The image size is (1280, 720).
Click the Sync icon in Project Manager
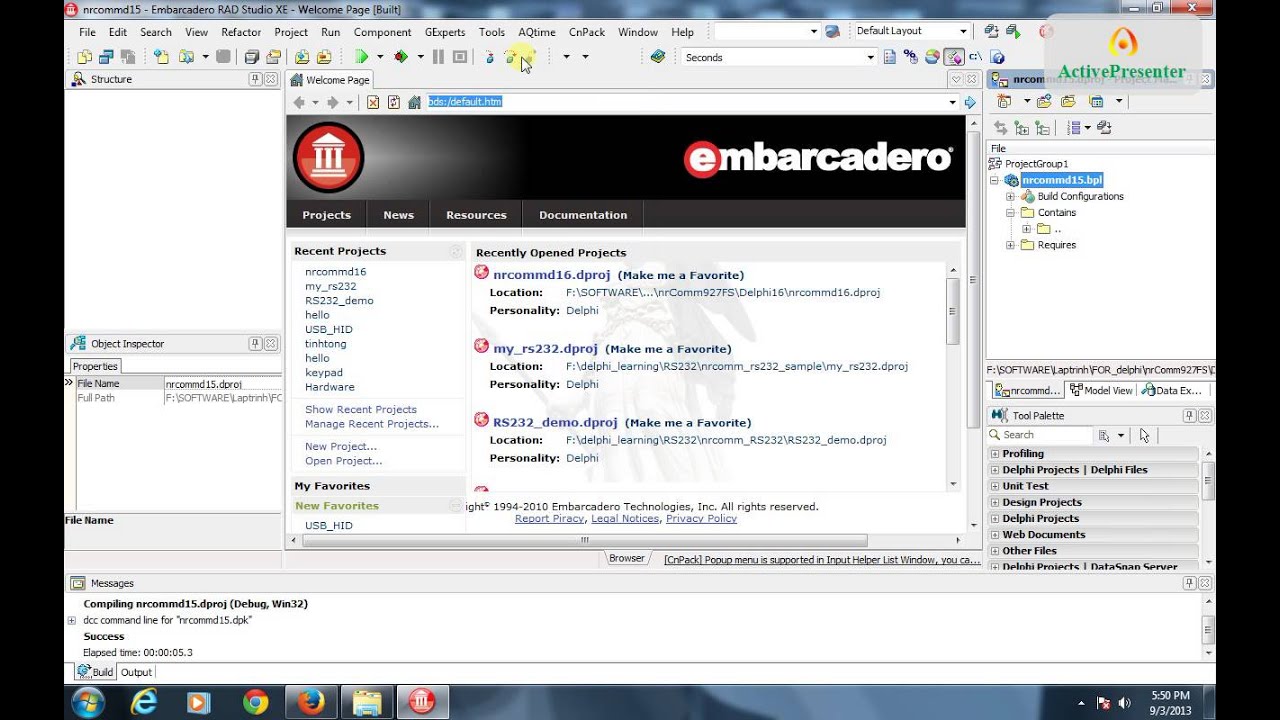click(1000, 128)
